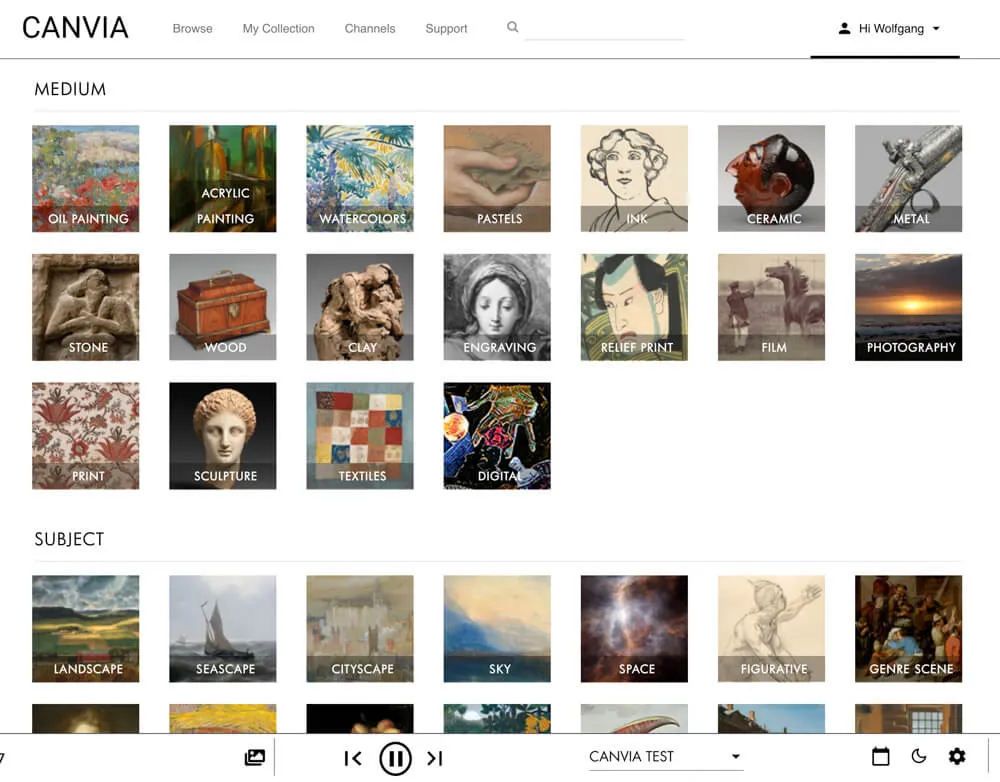Select the Pastels tile

(x=497, y=179)
